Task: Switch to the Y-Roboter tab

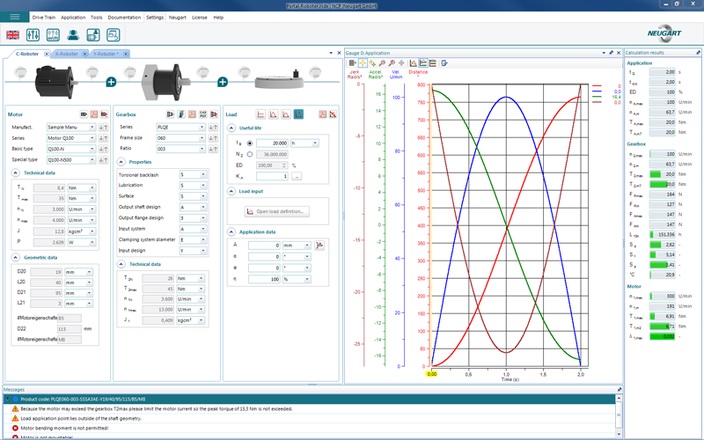Action: coord(104,53)
